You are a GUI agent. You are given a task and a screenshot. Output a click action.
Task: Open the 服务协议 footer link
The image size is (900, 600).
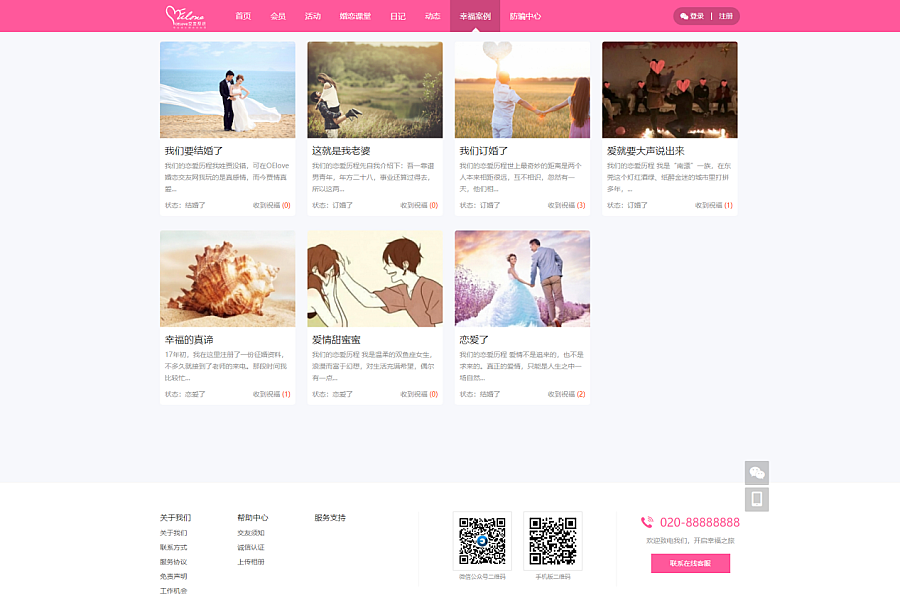(173, 562)
